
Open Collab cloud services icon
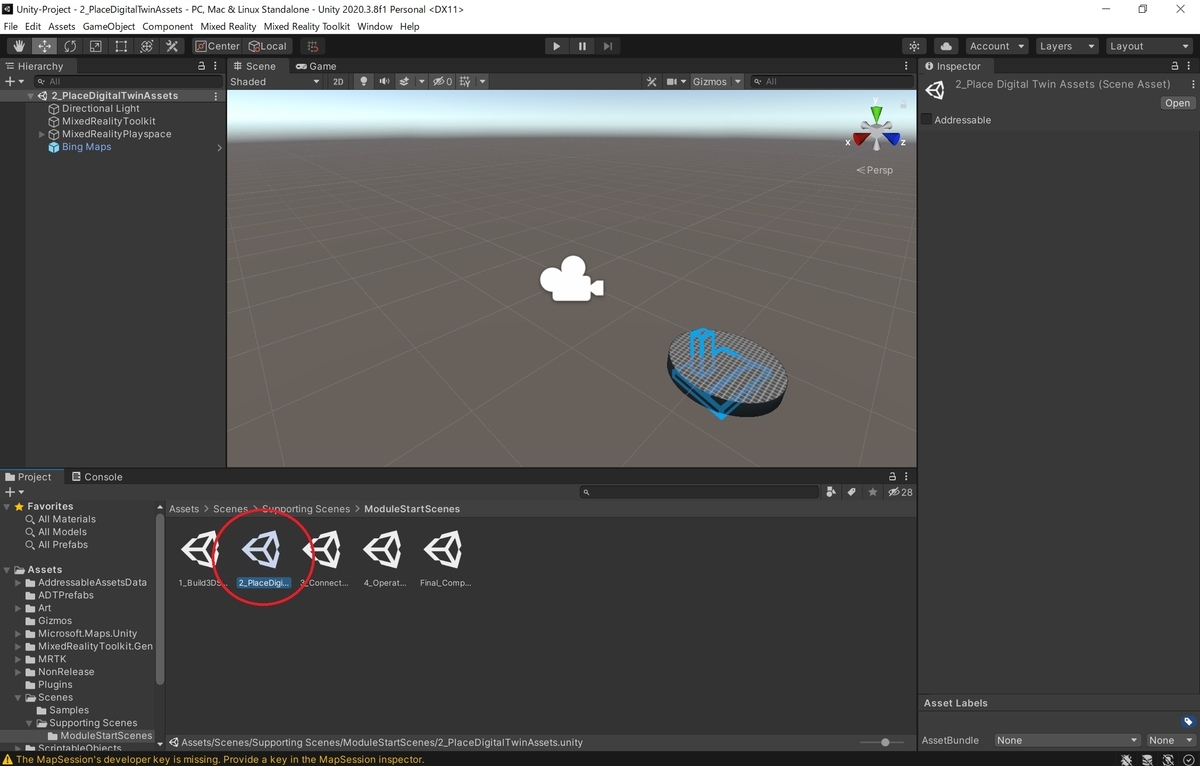(x=946, y=46)
